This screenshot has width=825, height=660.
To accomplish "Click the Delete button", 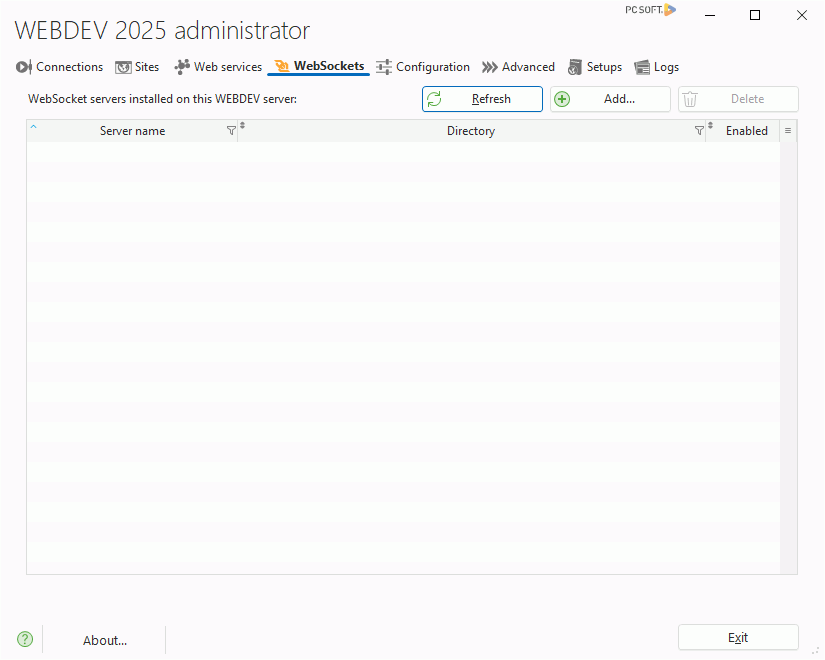I will [x=738, y=99].
